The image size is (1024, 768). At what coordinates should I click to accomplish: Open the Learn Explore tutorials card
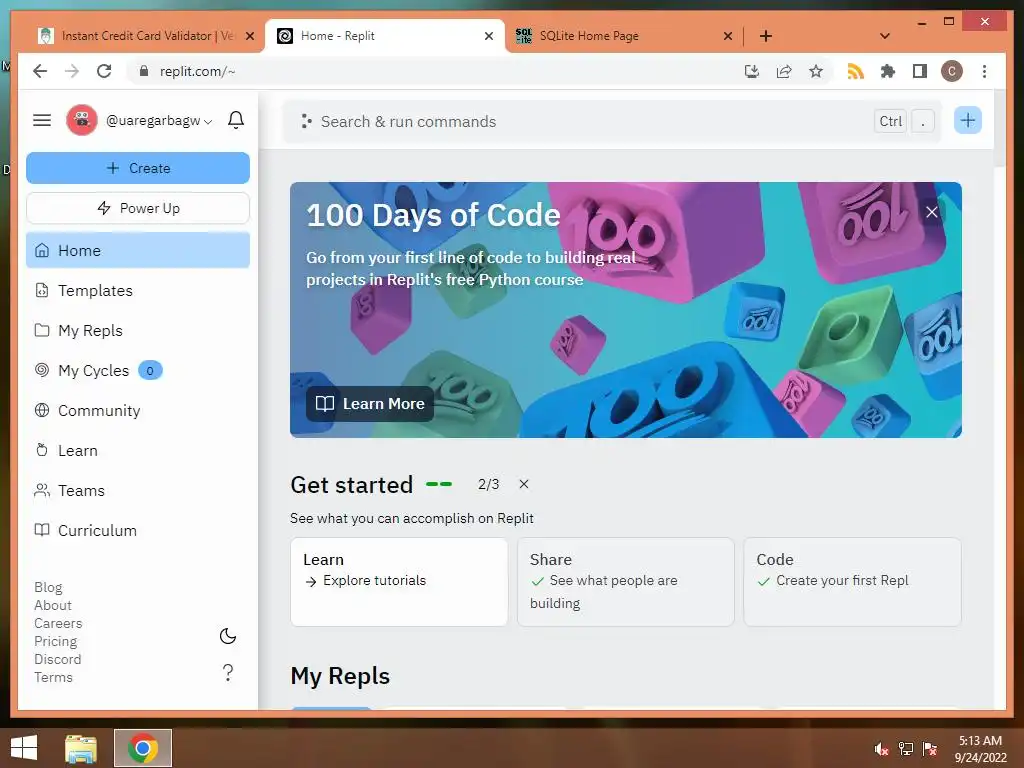tap(399, 582)
